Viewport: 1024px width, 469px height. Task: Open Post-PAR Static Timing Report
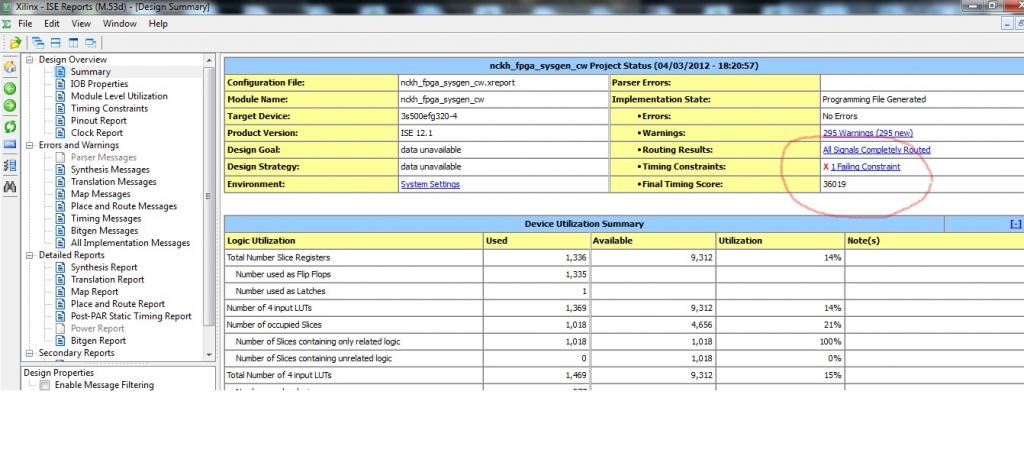[x=131, y=316]
